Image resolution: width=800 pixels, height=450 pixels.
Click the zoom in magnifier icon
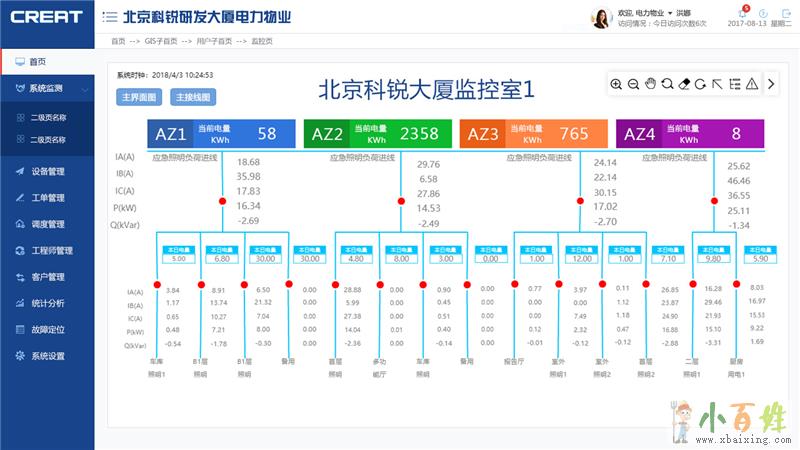click(x=616, y=85)
